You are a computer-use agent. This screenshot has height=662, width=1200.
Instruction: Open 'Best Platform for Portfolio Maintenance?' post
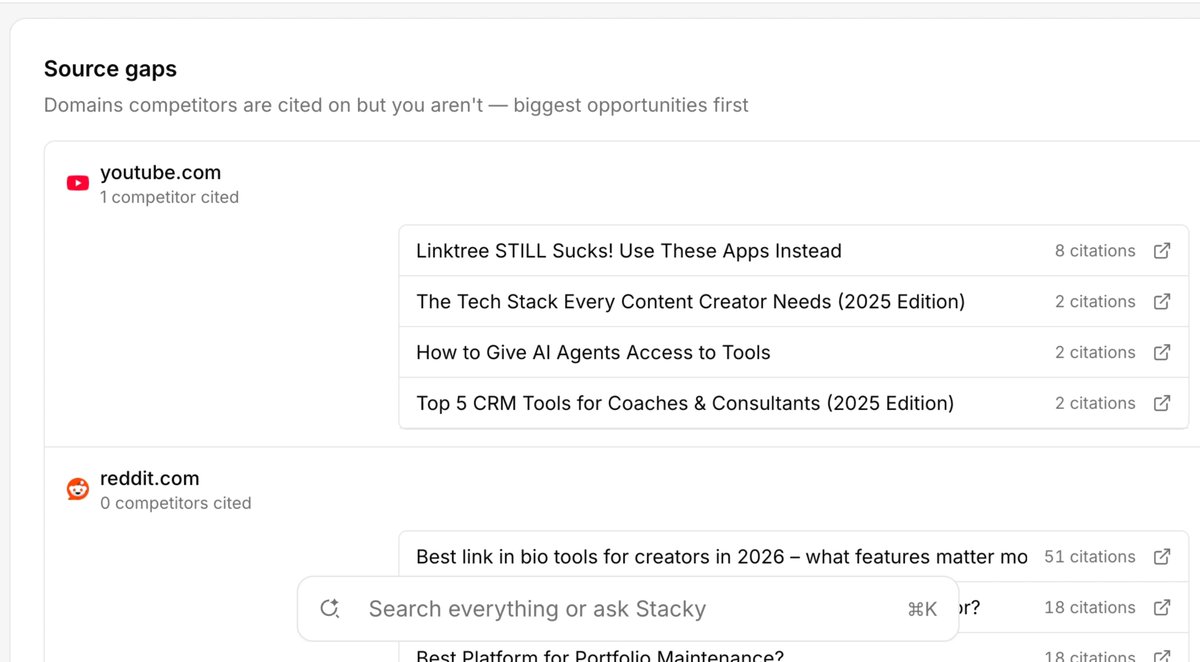tap(600, 655)
